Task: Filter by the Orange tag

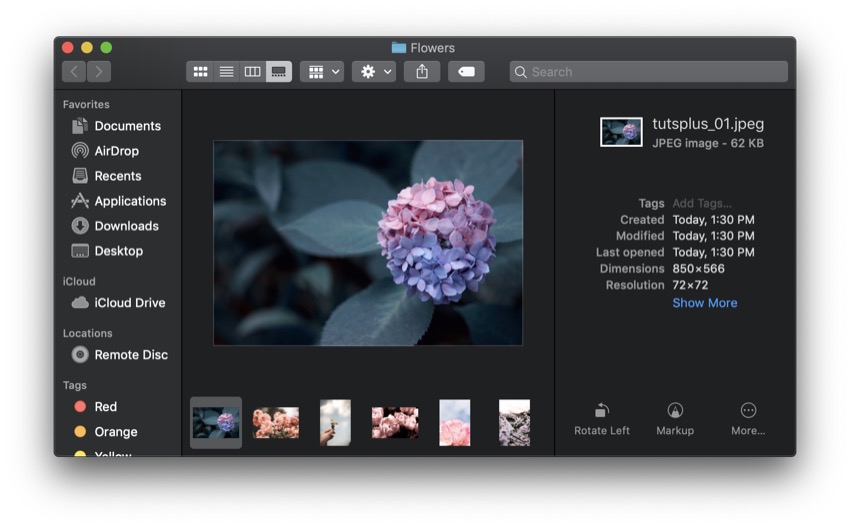Action: 117,432
